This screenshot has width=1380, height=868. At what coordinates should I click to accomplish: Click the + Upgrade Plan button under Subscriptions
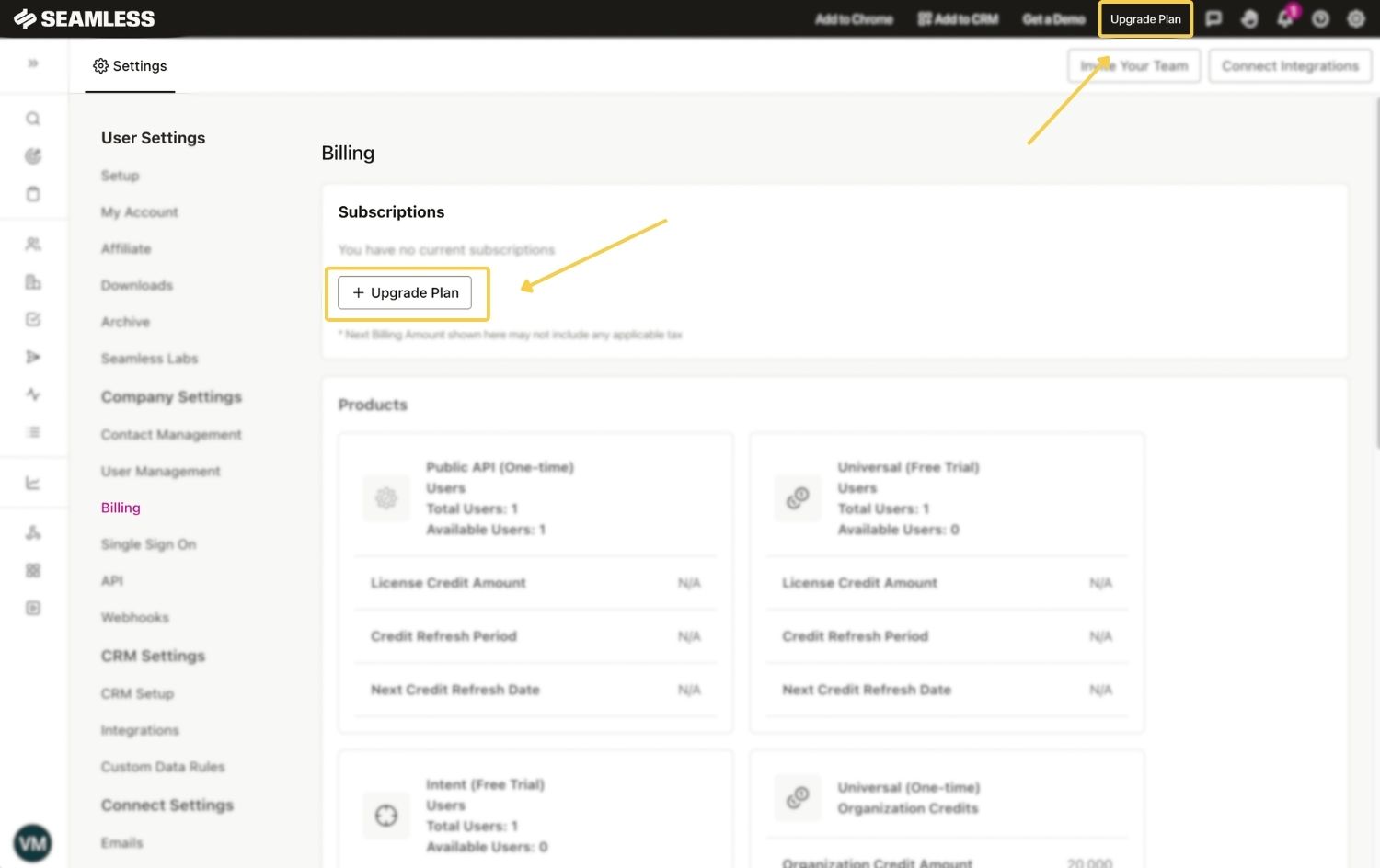[405, 292]
